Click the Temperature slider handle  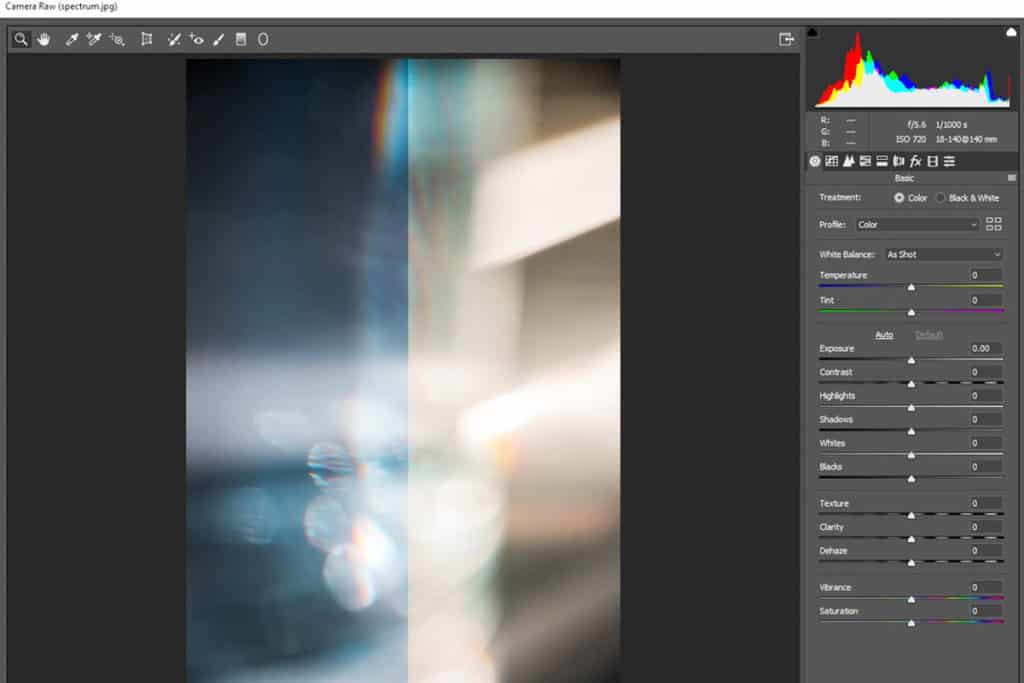(x=912, y=287)
